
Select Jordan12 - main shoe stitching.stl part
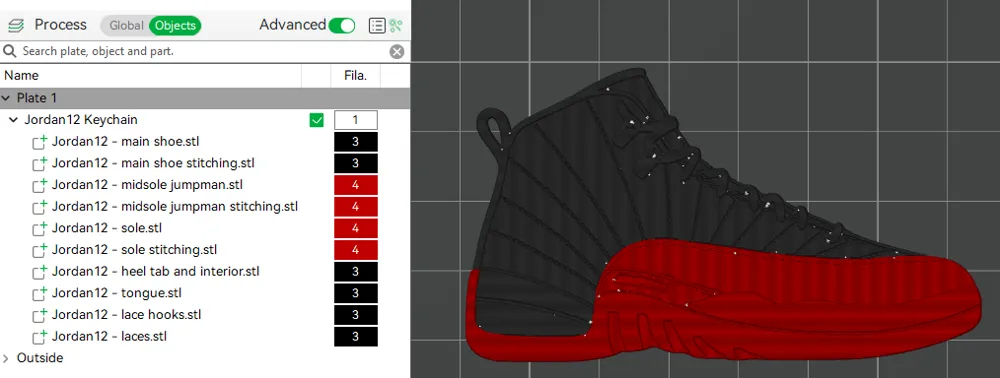(153, 163)
